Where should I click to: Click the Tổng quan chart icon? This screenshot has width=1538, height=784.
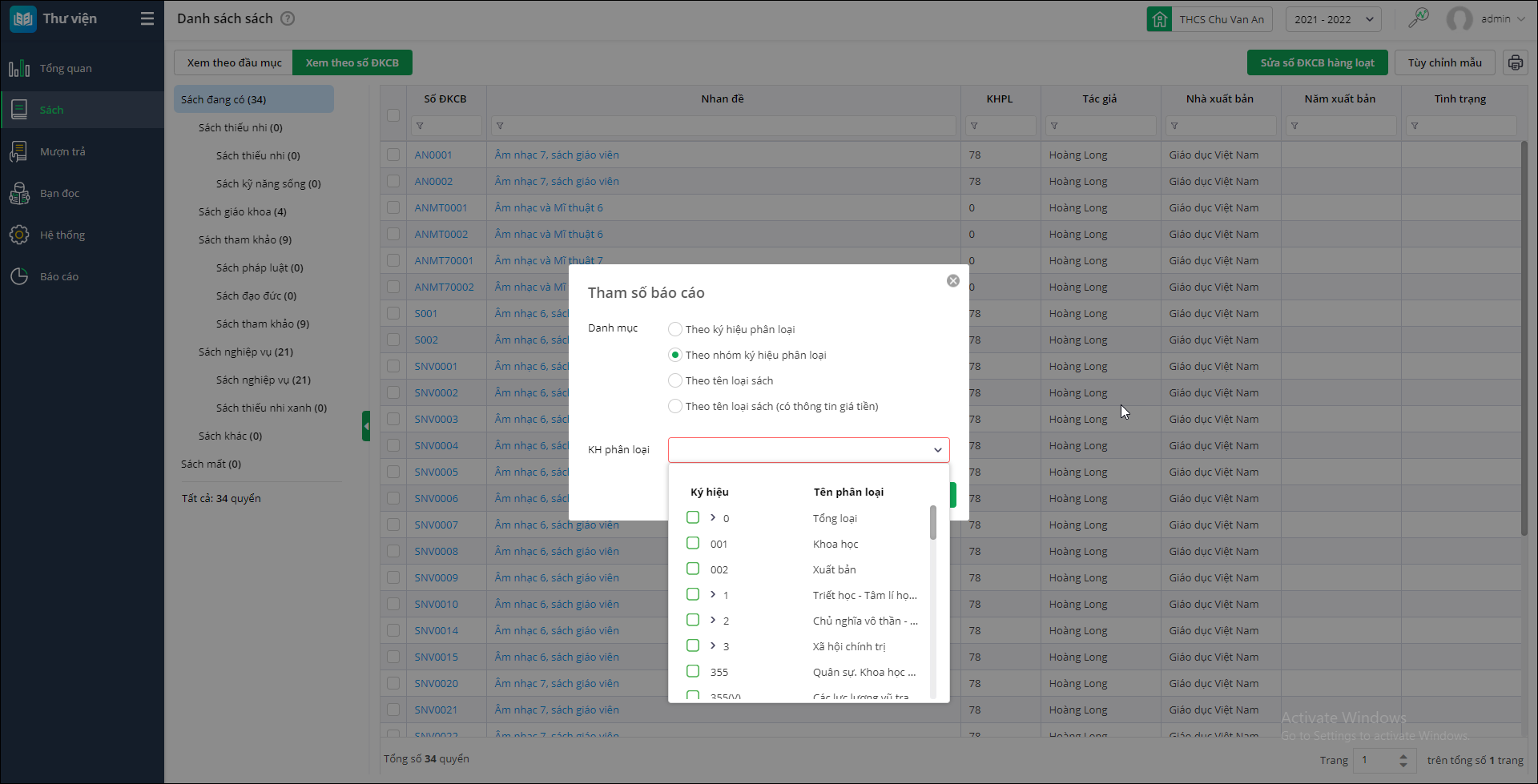(19, 69)
